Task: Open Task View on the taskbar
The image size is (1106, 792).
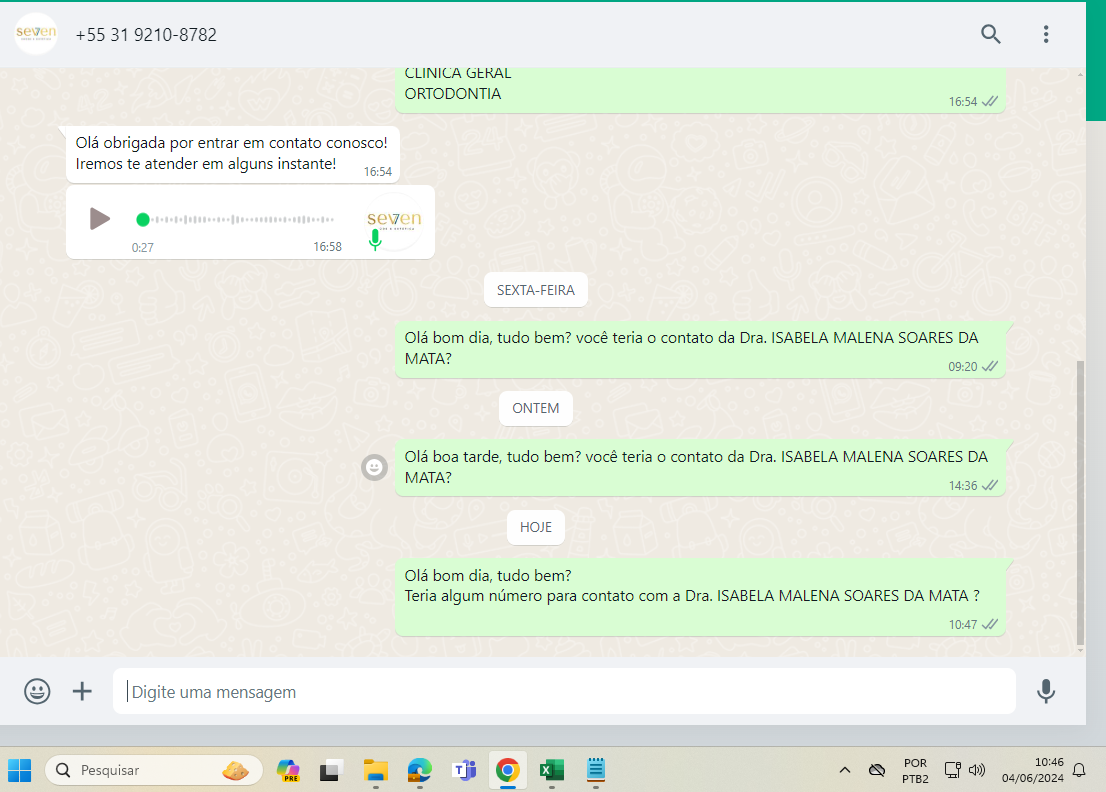Action: (x=330, y=770)
